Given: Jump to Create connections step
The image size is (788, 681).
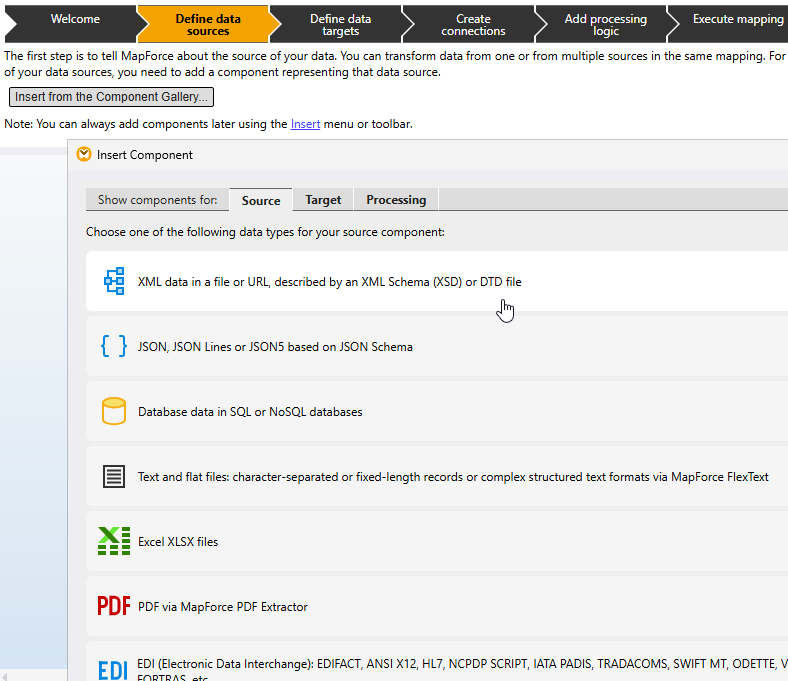Looking at the screenshot, I should tap(473, 25).
